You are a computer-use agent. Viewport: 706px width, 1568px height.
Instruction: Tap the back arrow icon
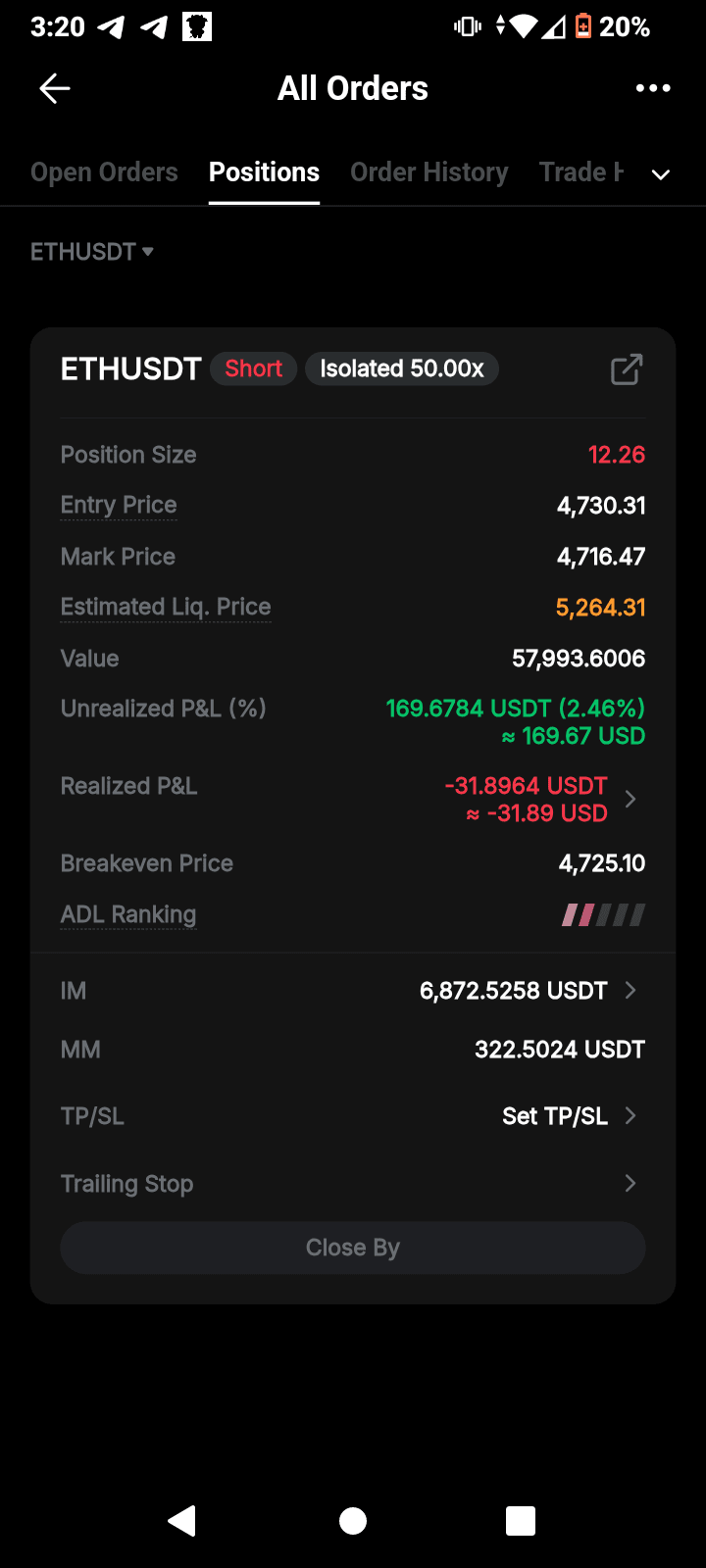tap(55, 88)
